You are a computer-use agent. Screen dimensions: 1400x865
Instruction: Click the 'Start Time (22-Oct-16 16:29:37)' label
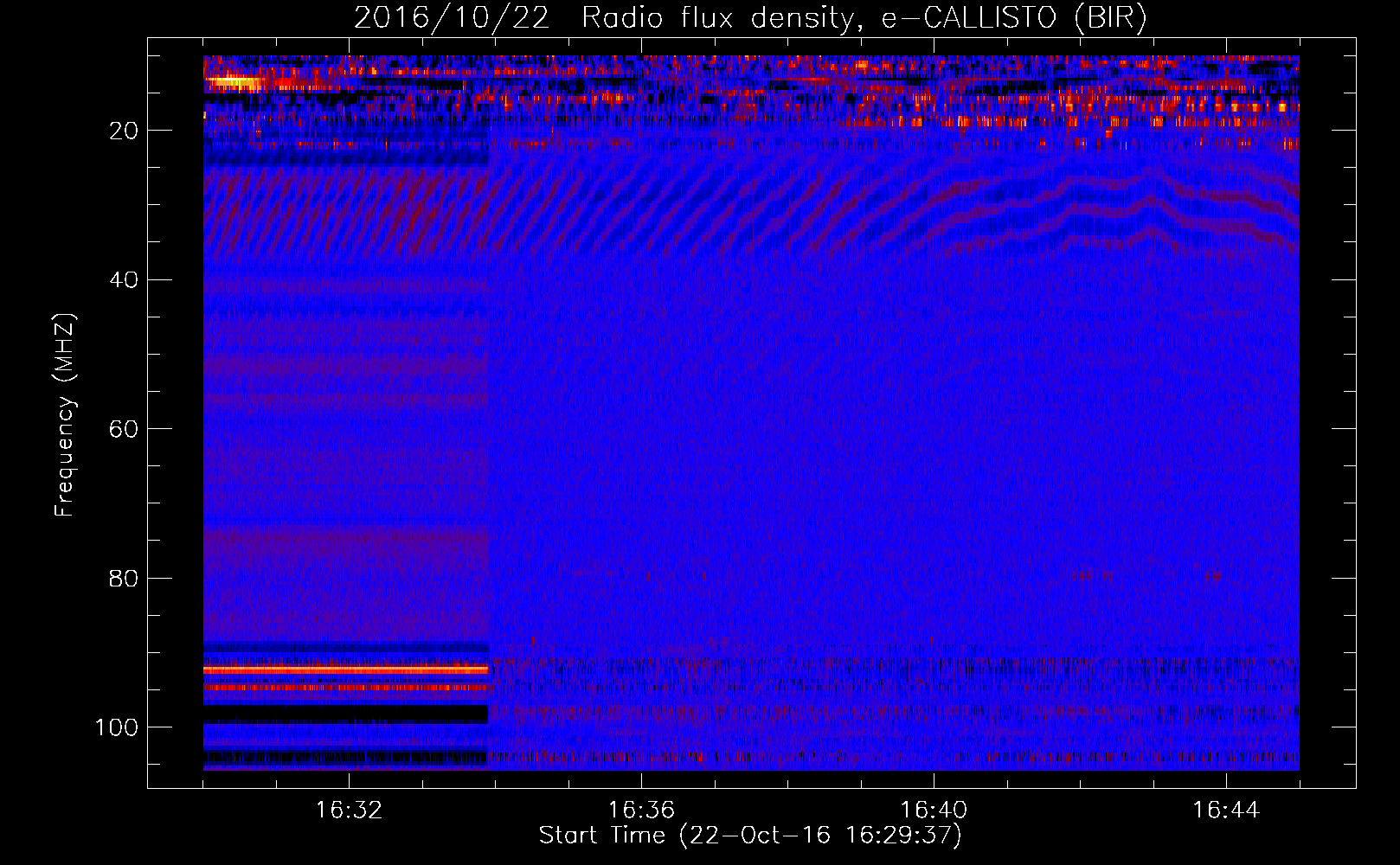(x=750, y=836)
